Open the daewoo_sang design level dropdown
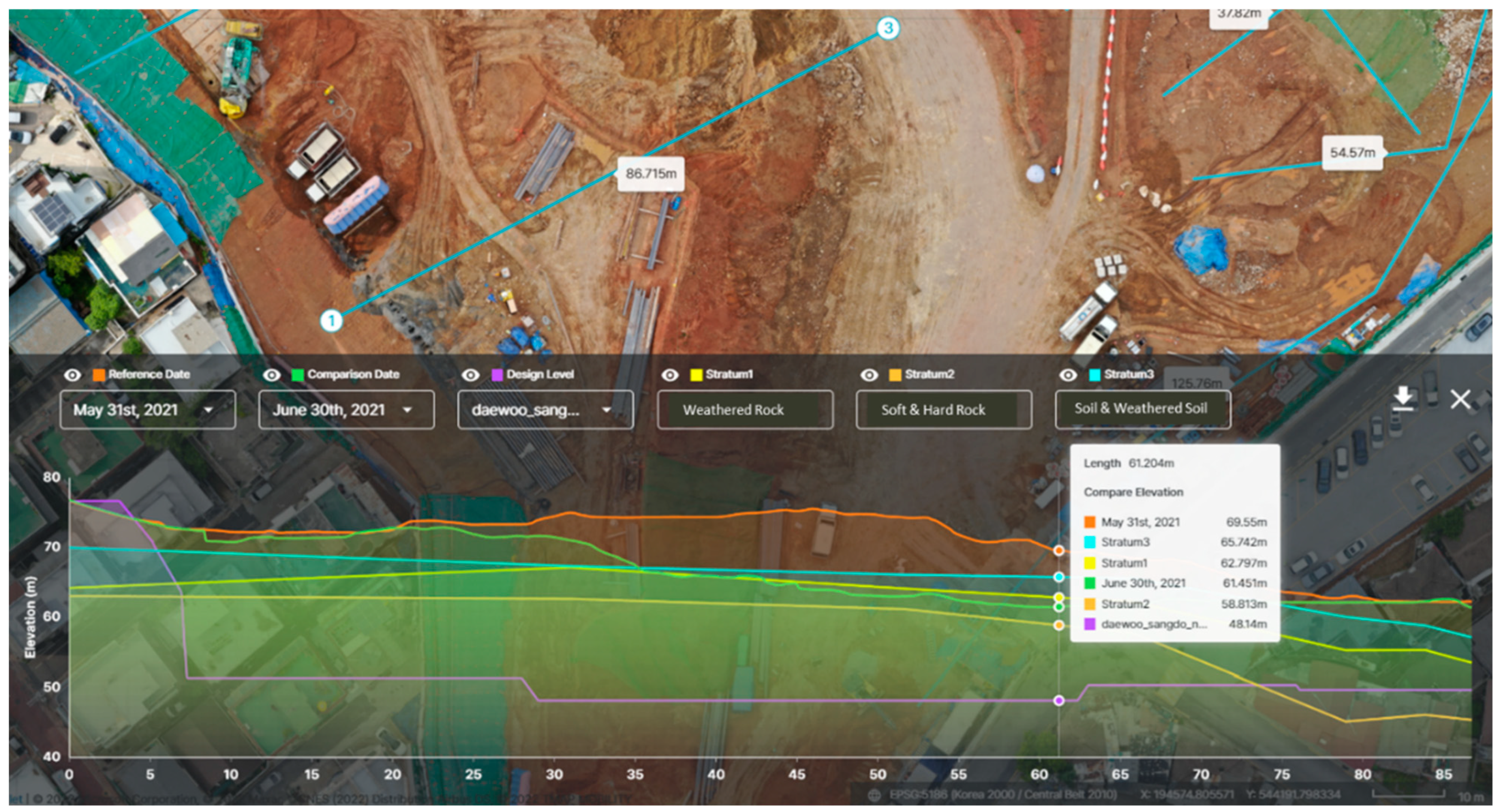Screen dimensions: 1500x812 click(x=545, y=410)
